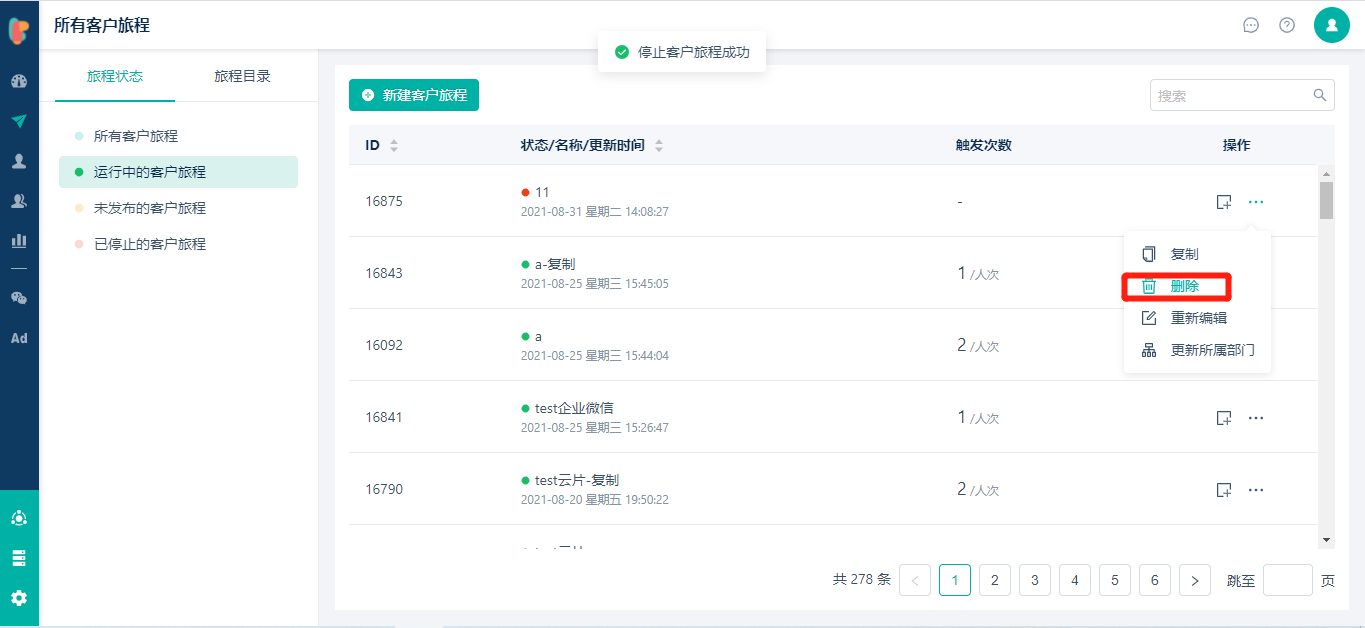Filter by 已停止的客户旅程

[x=150, y=244]
